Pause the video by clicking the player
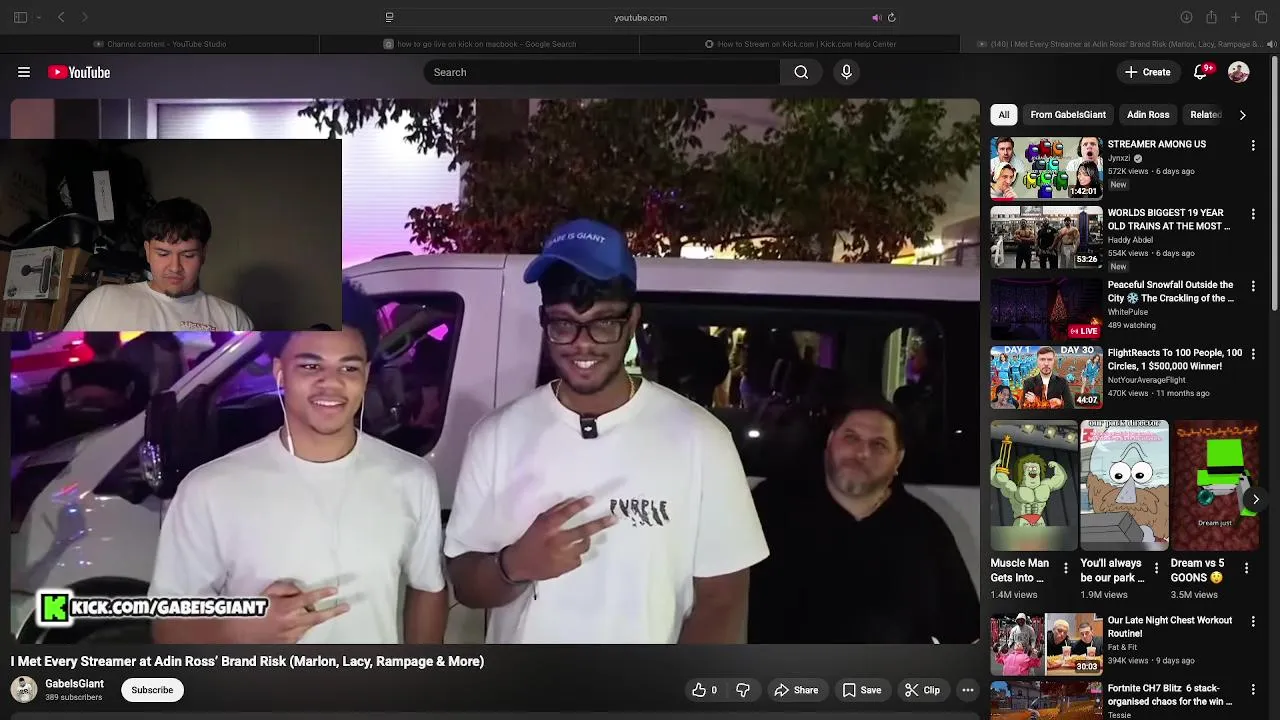This screenshot has height=720, width=1280. pyautogui.click(x=495, y=371)
